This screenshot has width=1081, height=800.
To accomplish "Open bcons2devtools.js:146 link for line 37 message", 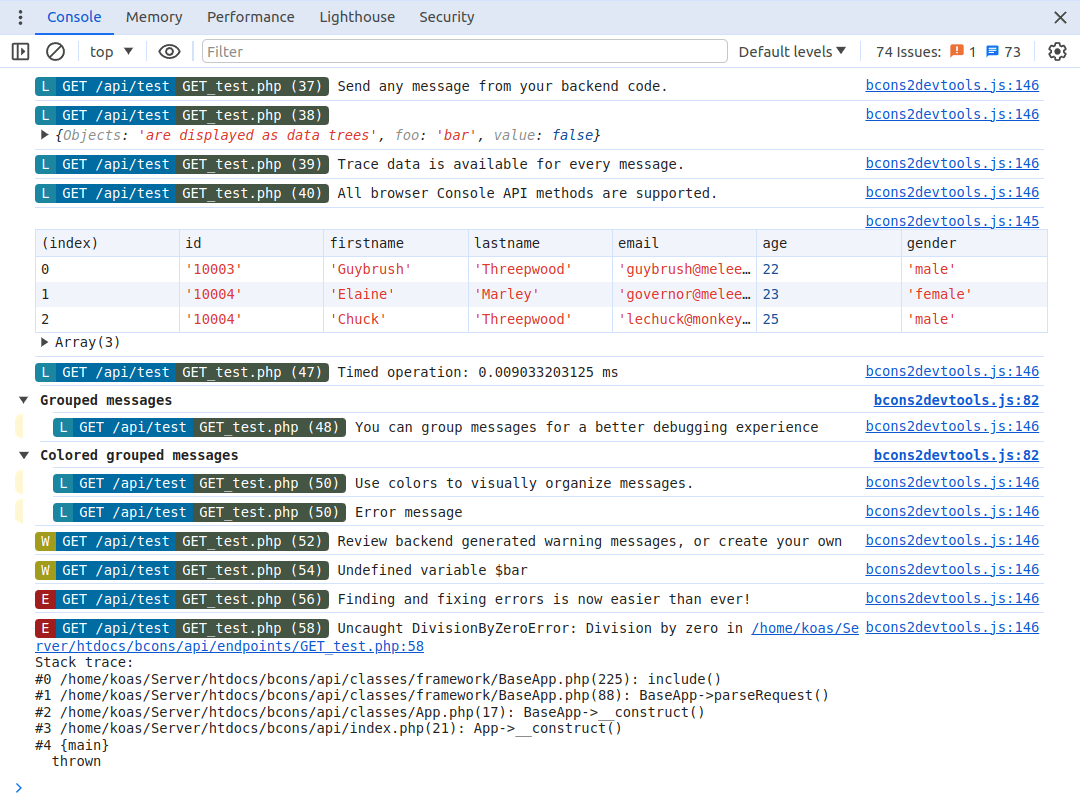I will [952, 85].
